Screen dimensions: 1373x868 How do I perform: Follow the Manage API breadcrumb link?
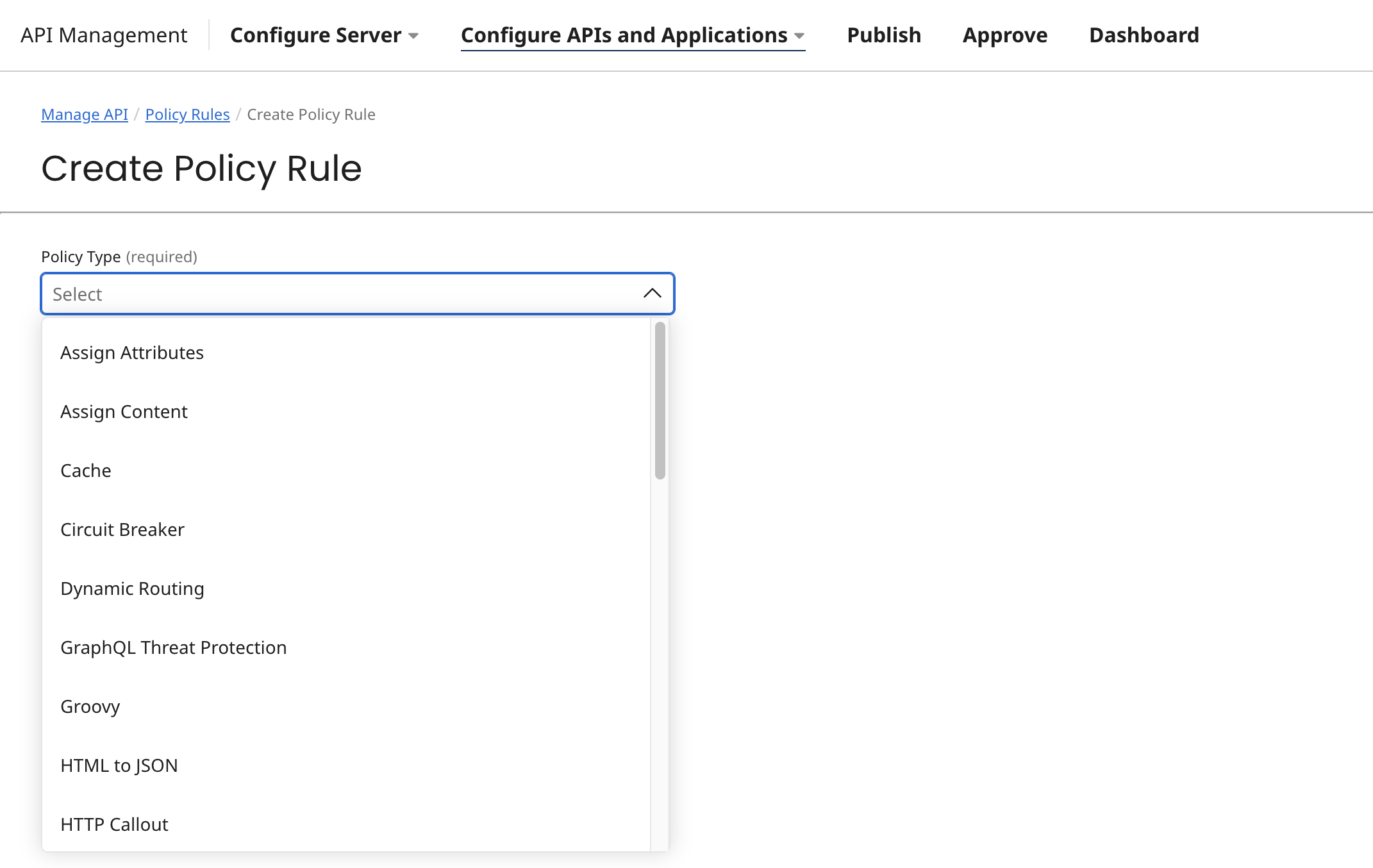click(84, 114)
